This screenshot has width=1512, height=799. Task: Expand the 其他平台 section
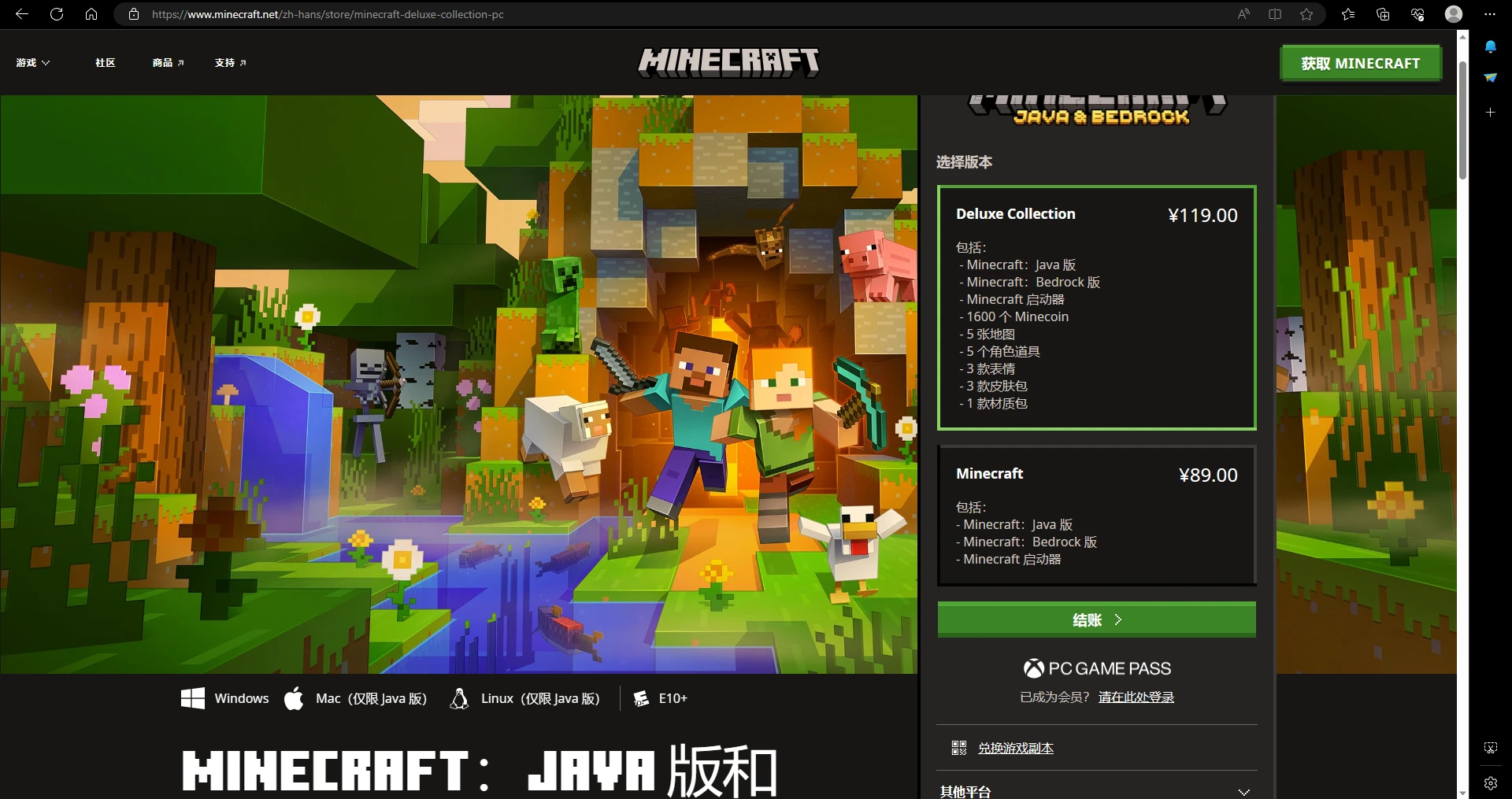click(1096, 790)
